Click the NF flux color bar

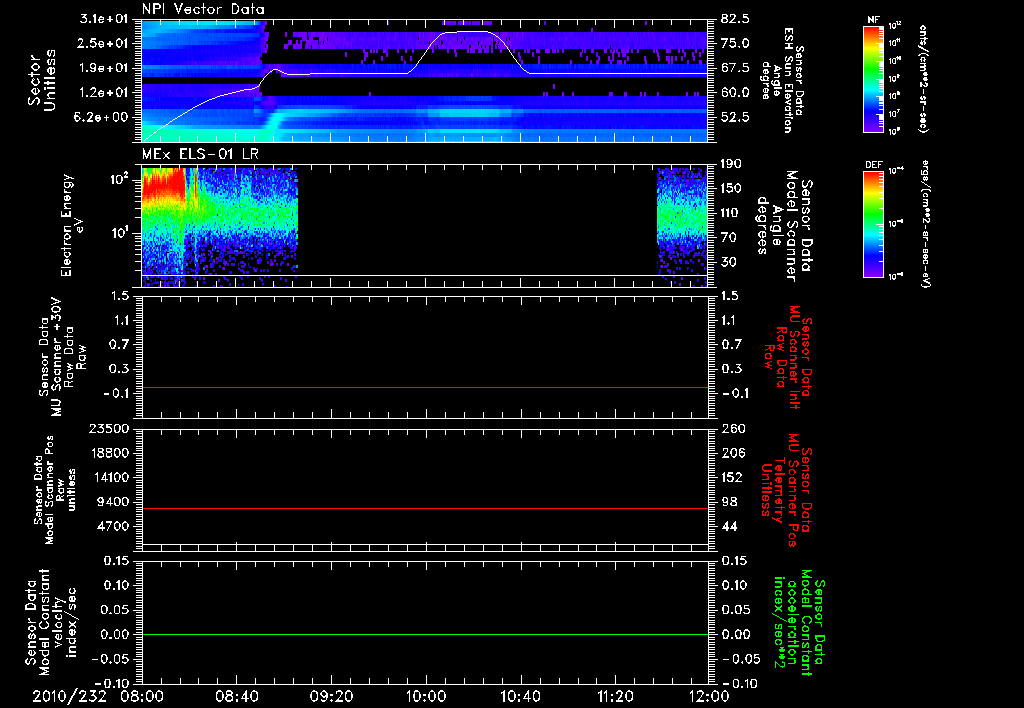coord(874,78)
